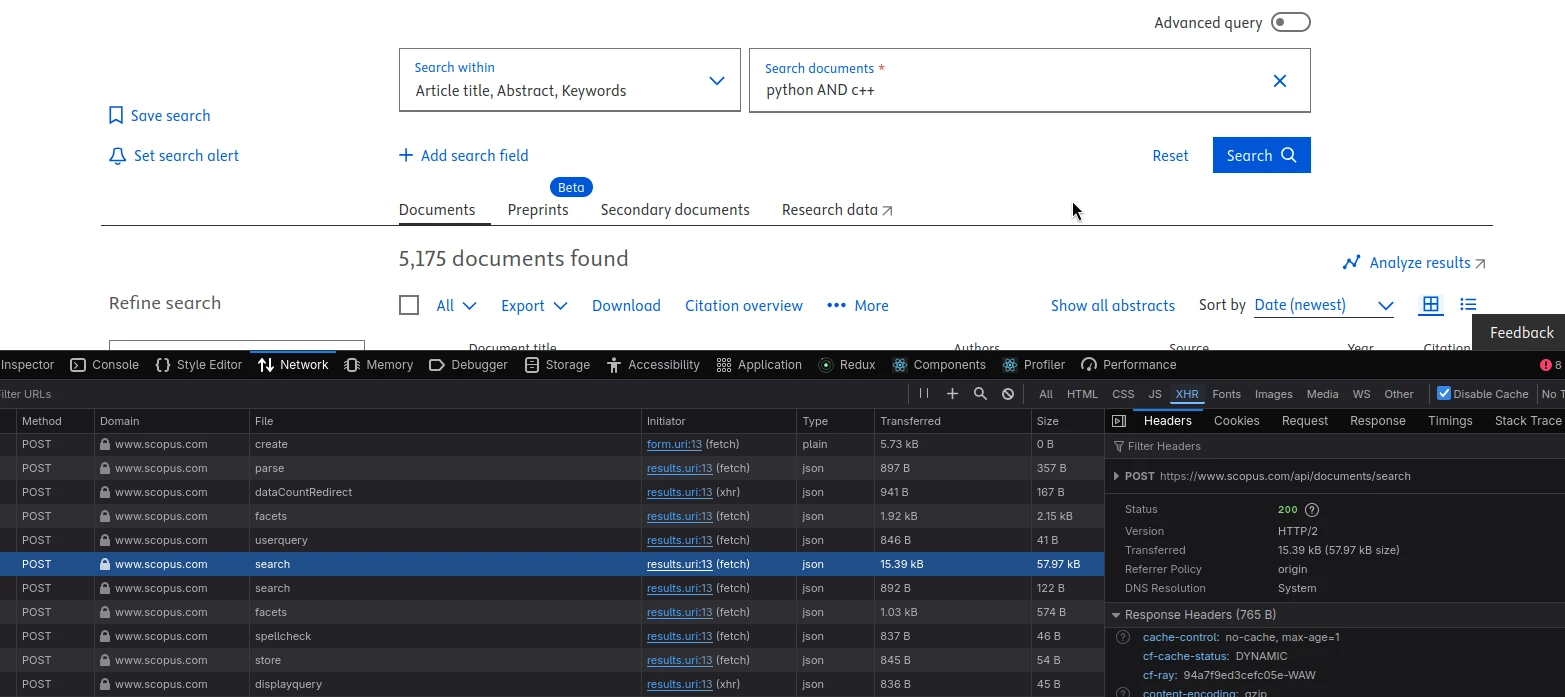
Task: Open the DevTools network search magnifier
Action: [980, 394]
